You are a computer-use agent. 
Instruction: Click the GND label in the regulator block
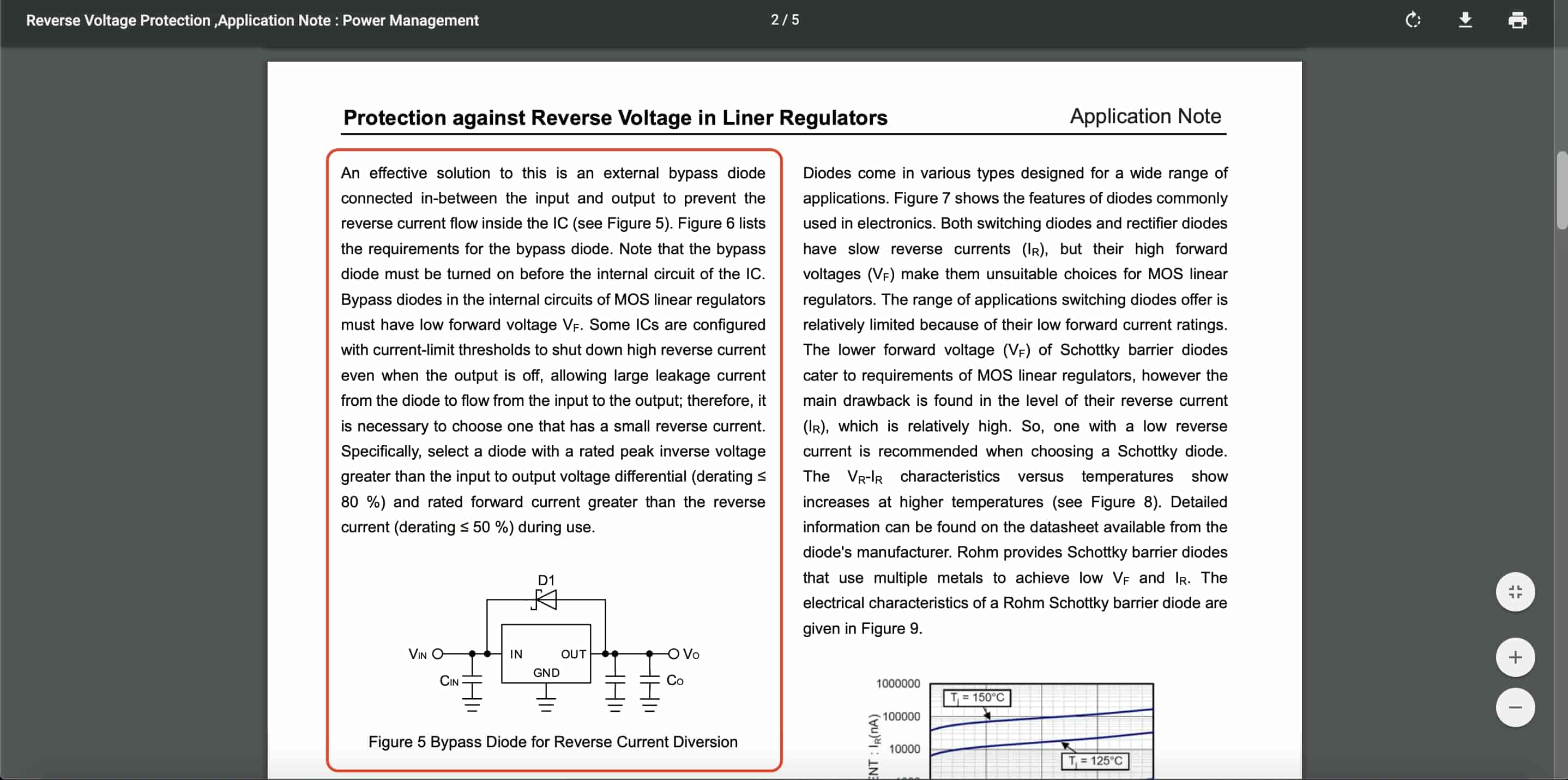tap(546, 672)
